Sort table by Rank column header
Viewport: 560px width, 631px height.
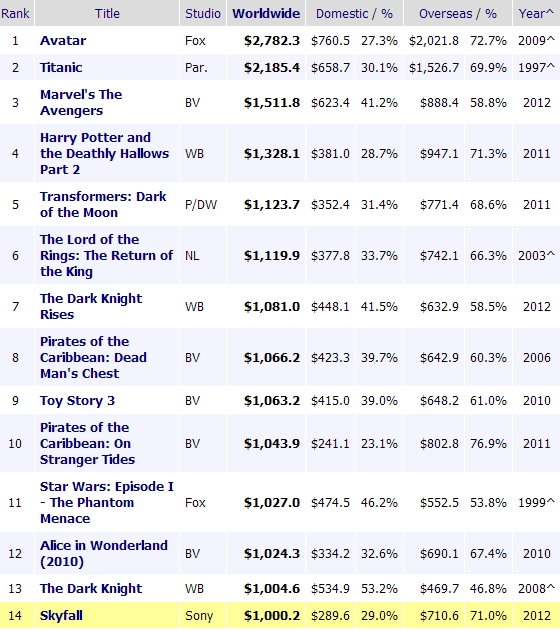pos(15,13)
